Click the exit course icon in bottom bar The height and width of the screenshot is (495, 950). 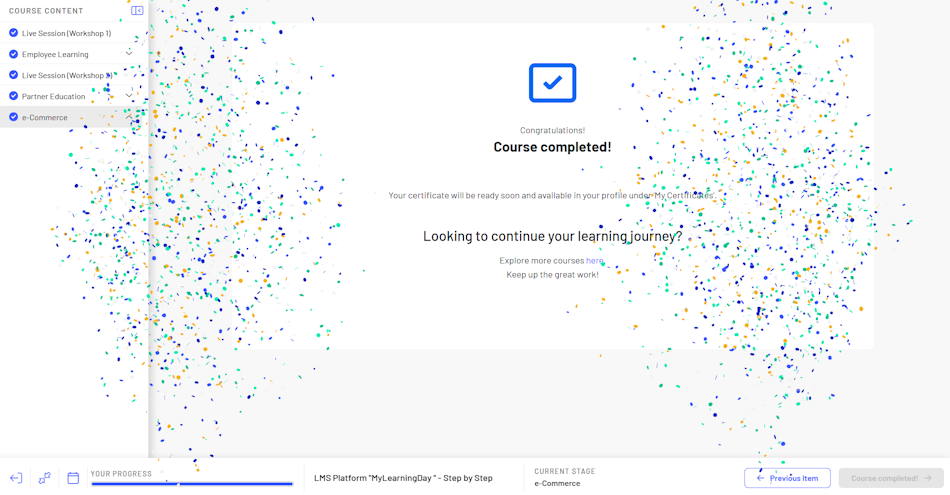click(x=16, y=478)
